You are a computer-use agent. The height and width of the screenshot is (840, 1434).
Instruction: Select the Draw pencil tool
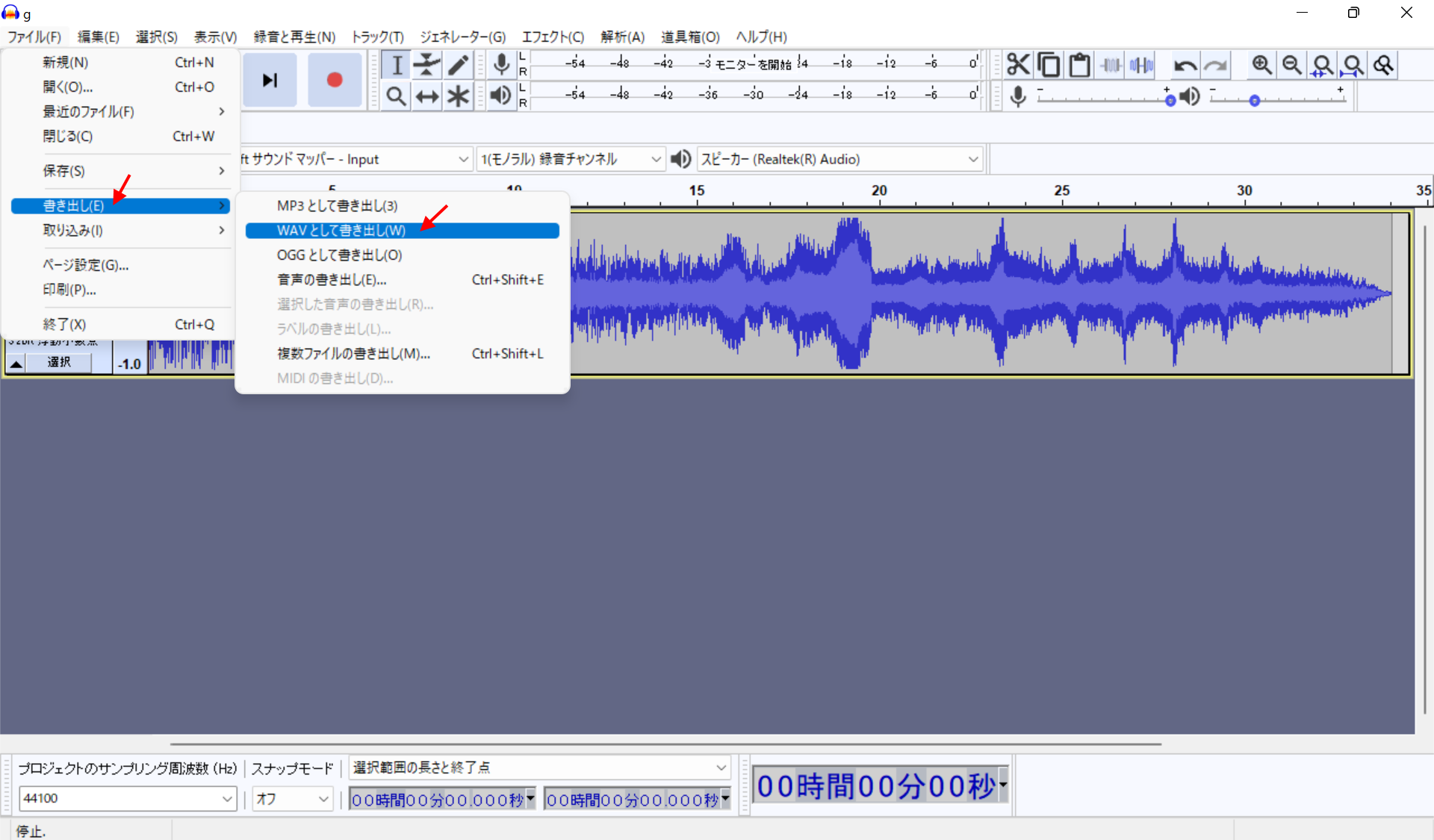[458, 65]
